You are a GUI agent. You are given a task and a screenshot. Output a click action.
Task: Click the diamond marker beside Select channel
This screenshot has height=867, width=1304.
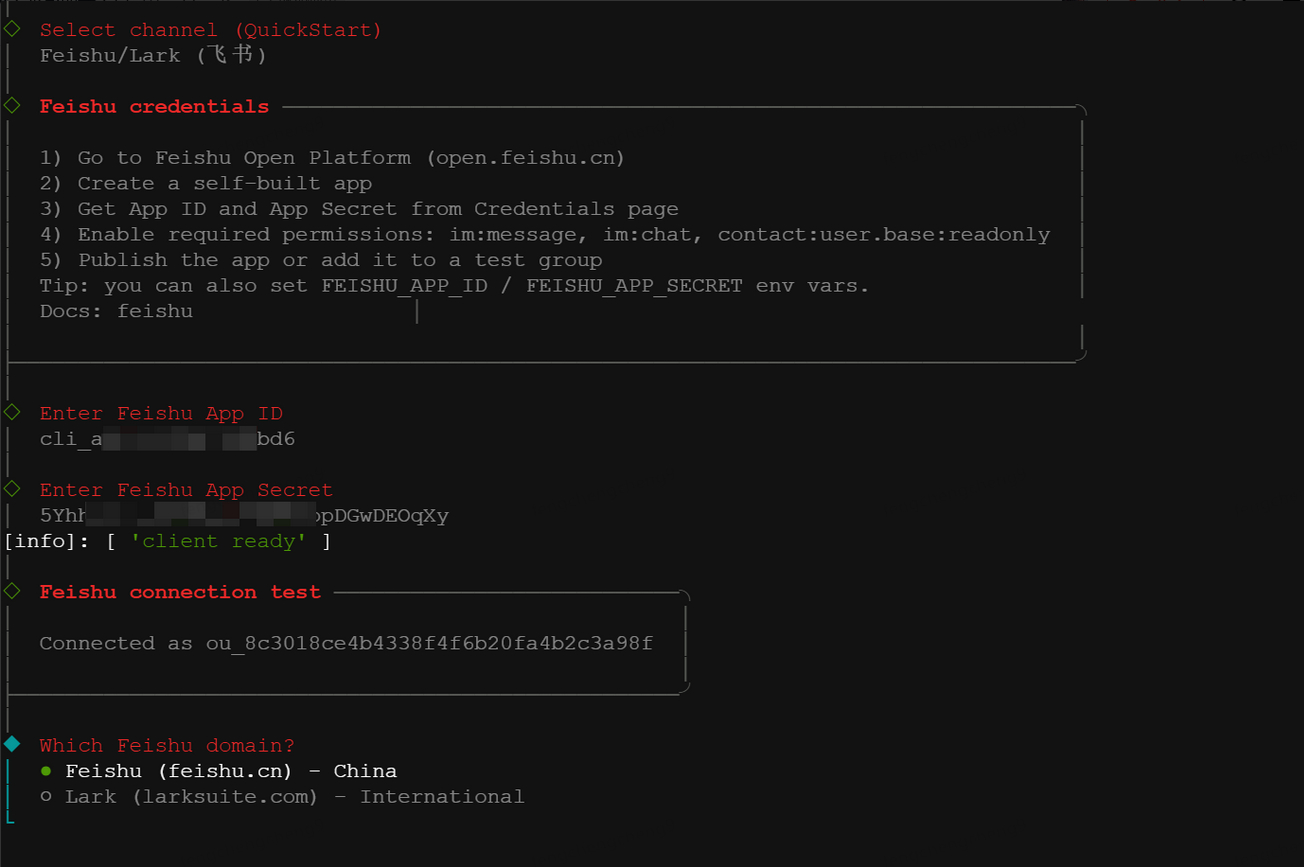[x=12, y=29]
